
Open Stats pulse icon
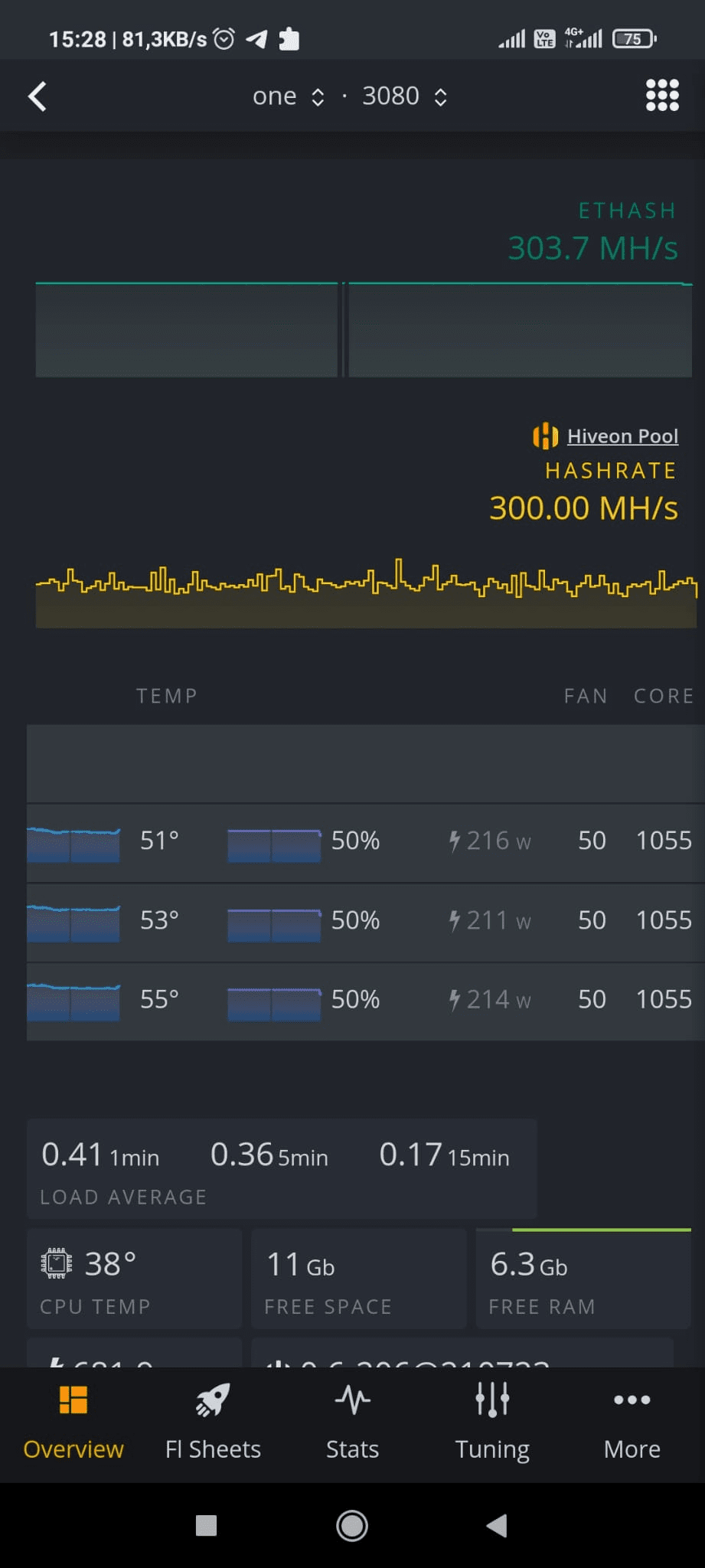[352, 1400]
